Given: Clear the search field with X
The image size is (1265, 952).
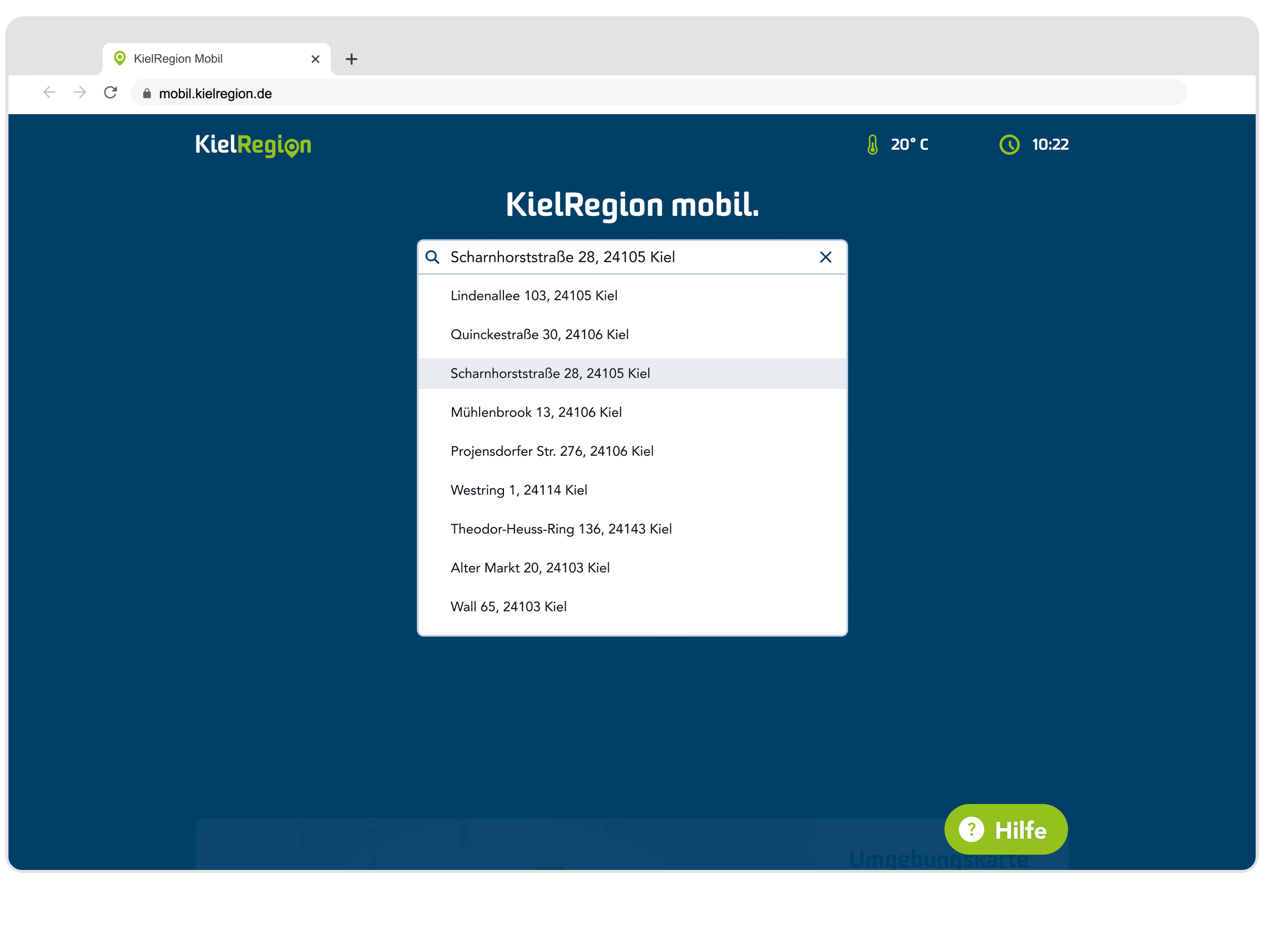Looking at the screenshot, I should click(825, 257).
